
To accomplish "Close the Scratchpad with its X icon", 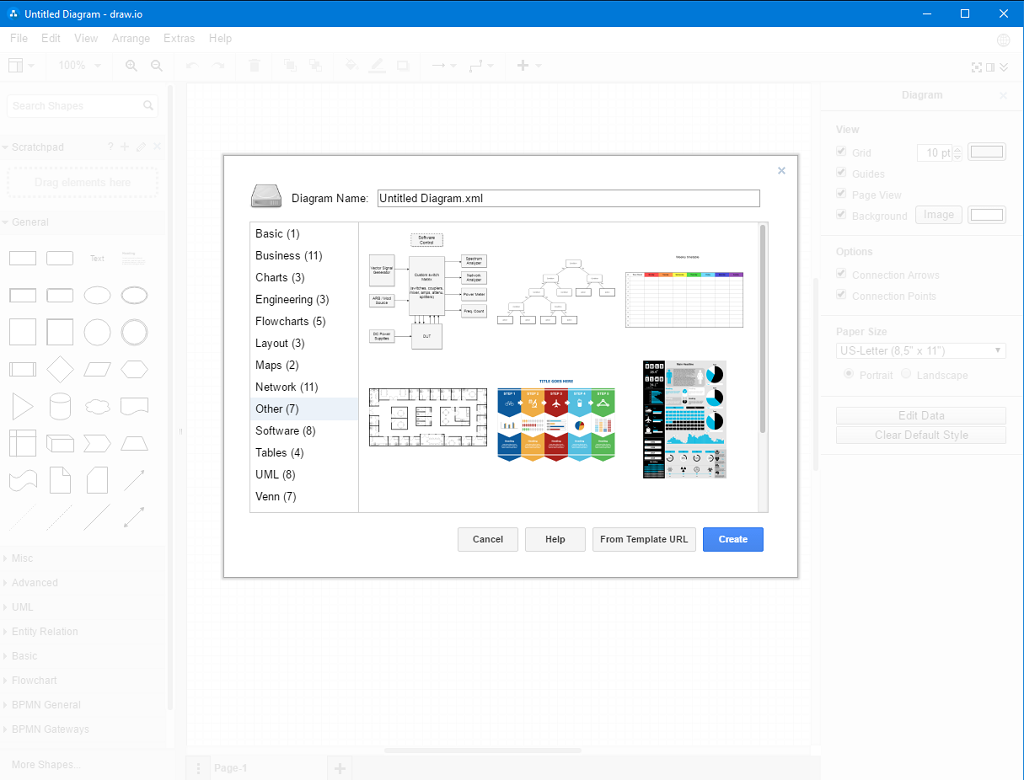I will [157, 147].
